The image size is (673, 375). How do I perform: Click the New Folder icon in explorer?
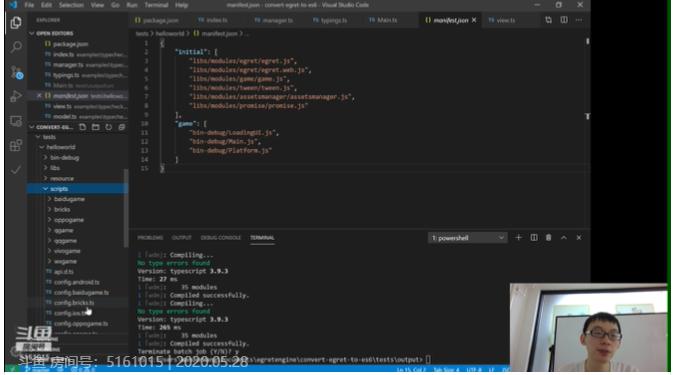point(95,127)
